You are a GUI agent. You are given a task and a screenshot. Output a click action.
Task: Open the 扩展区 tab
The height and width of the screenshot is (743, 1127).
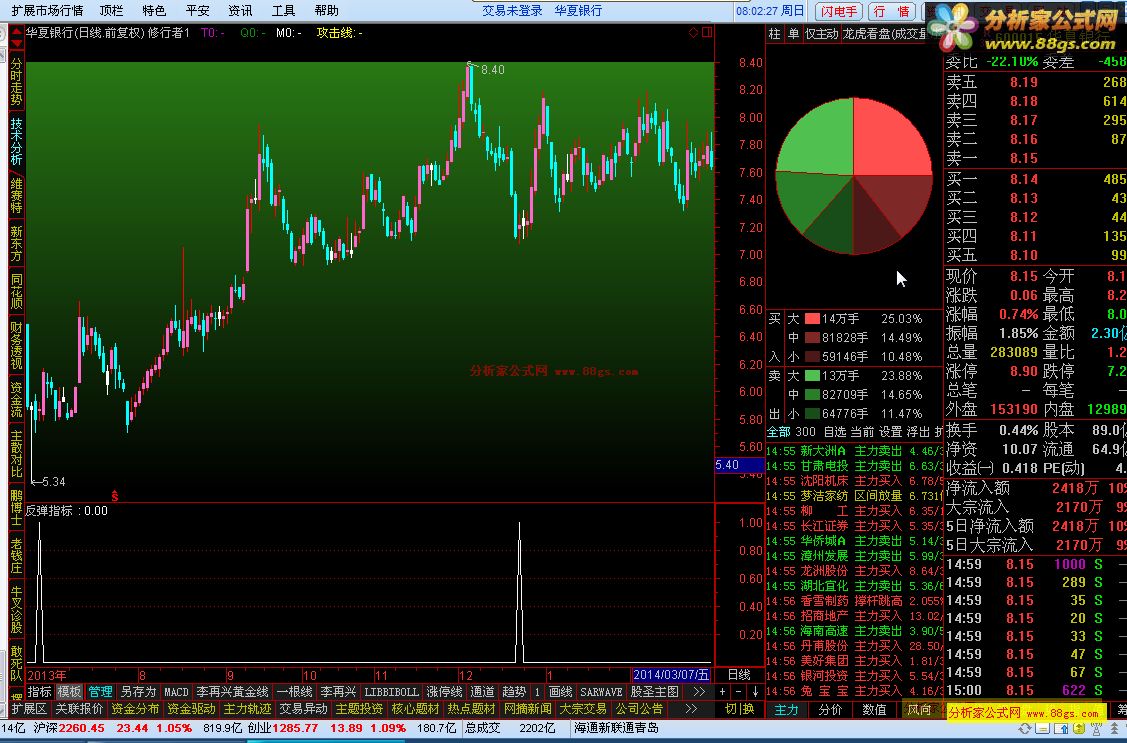tap(29, 709)
